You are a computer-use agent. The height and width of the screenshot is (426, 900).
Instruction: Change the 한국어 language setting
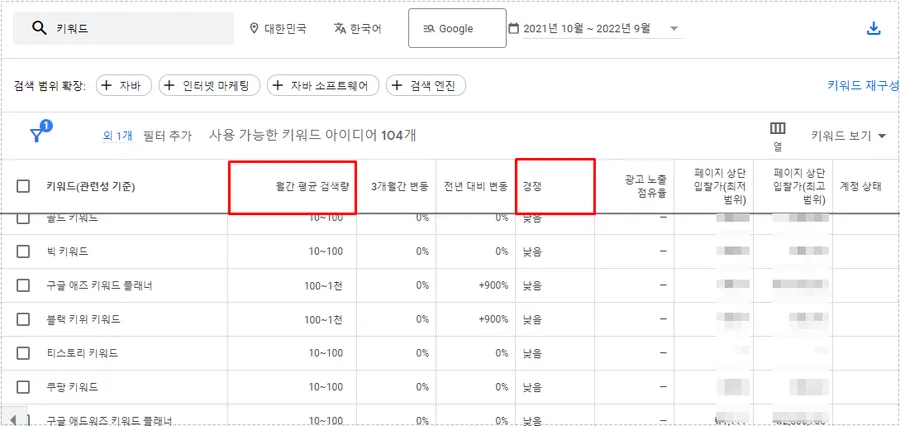pyautogui.click(x=358, y=28)
